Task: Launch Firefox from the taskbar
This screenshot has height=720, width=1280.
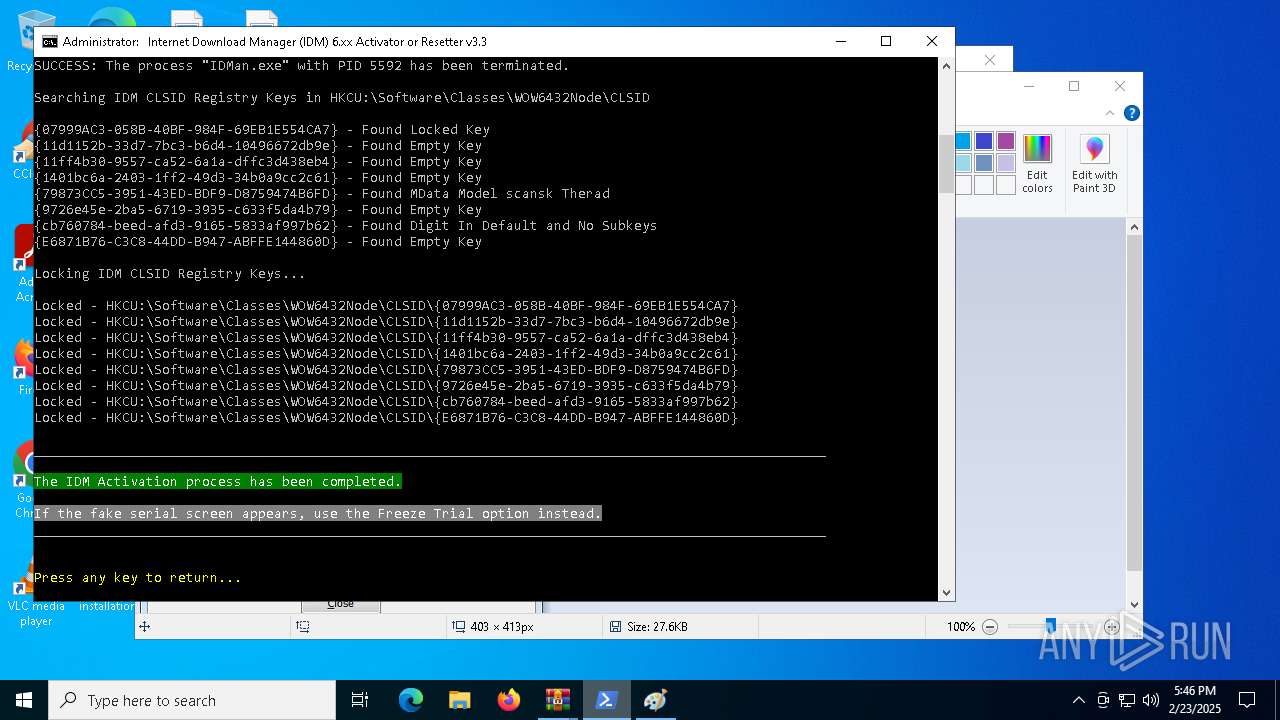Action: 509,700
